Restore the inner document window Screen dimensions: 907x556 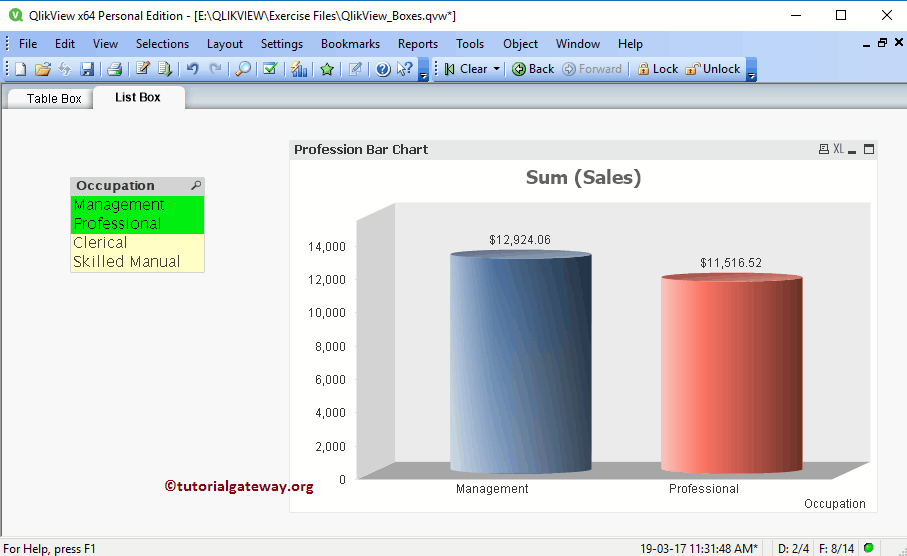pos(882,42)
